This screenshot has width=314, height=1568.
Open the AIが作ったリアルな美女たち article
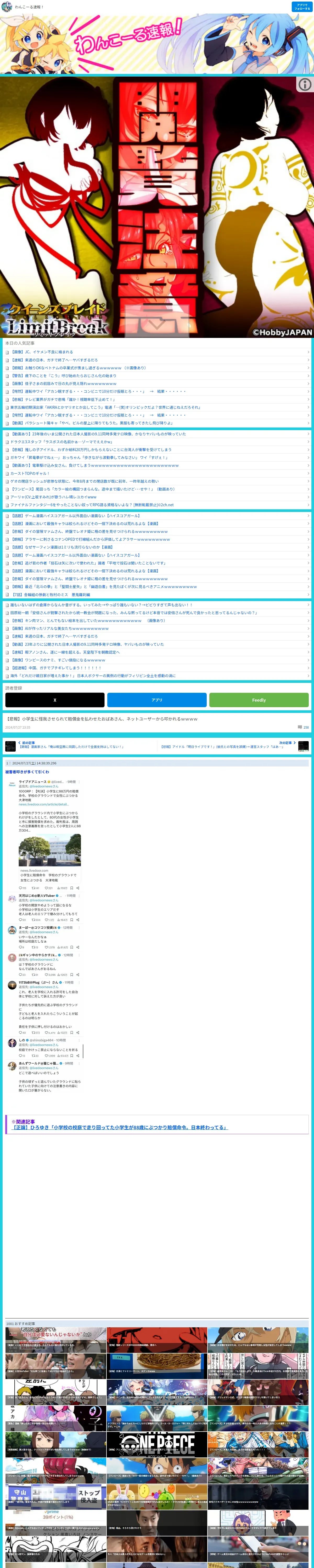60,629
